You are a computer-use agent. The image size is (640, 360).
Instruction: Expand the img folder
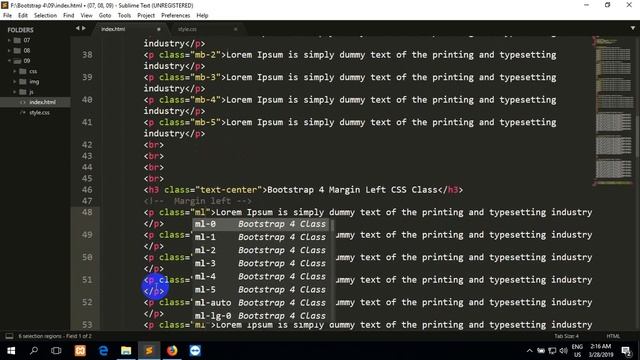[15, 82]
